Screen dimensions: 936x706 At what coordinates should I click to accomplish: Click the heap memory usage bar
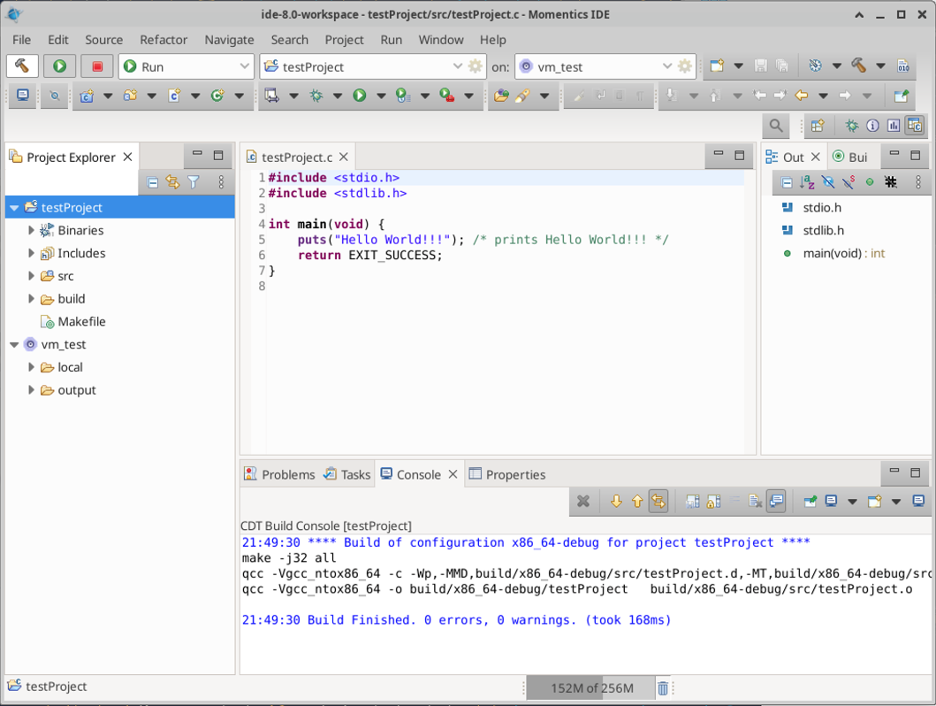(591, 688)
